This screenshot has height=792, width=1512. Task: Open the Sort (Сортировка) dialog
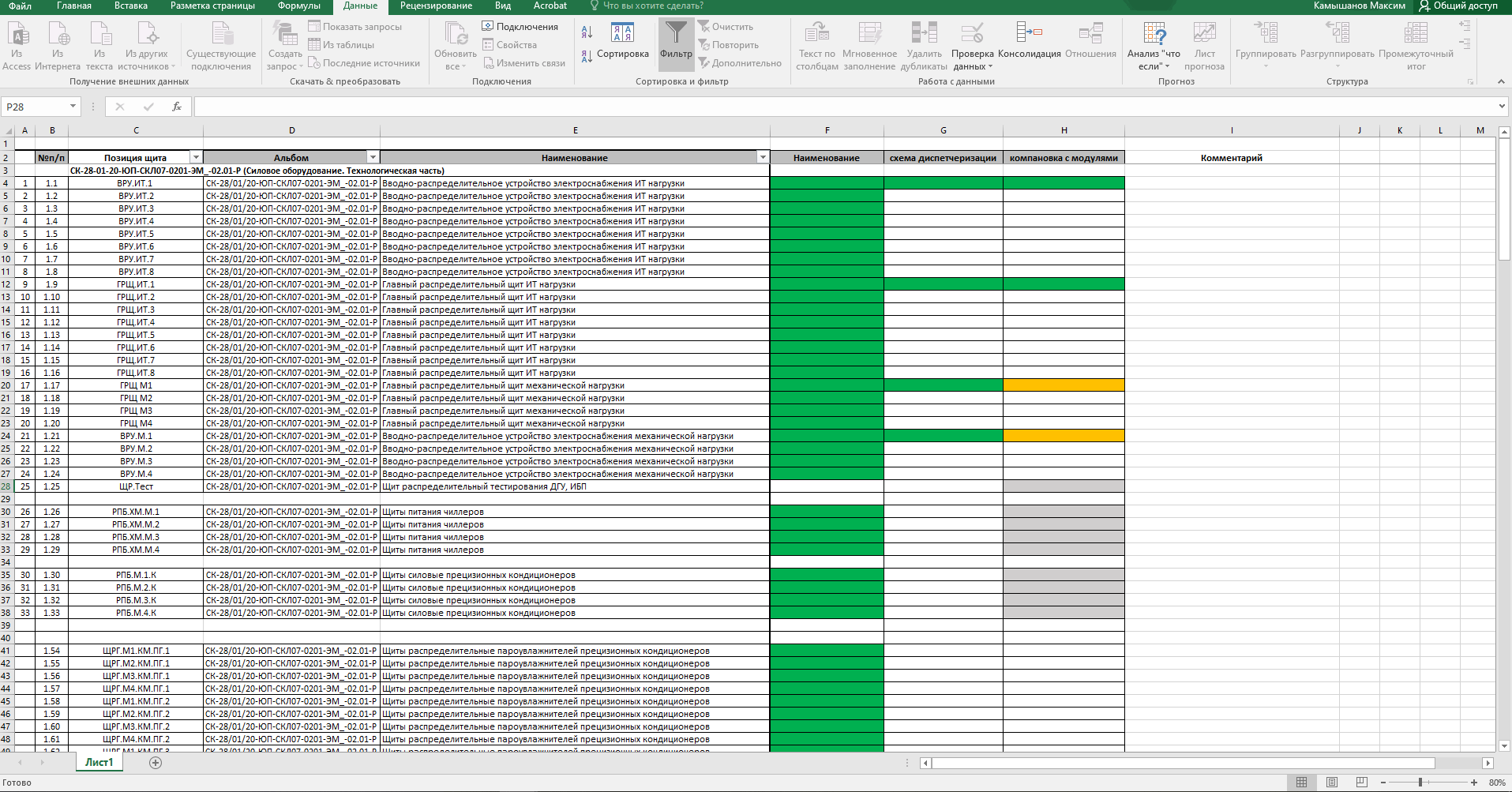point(623,39)
